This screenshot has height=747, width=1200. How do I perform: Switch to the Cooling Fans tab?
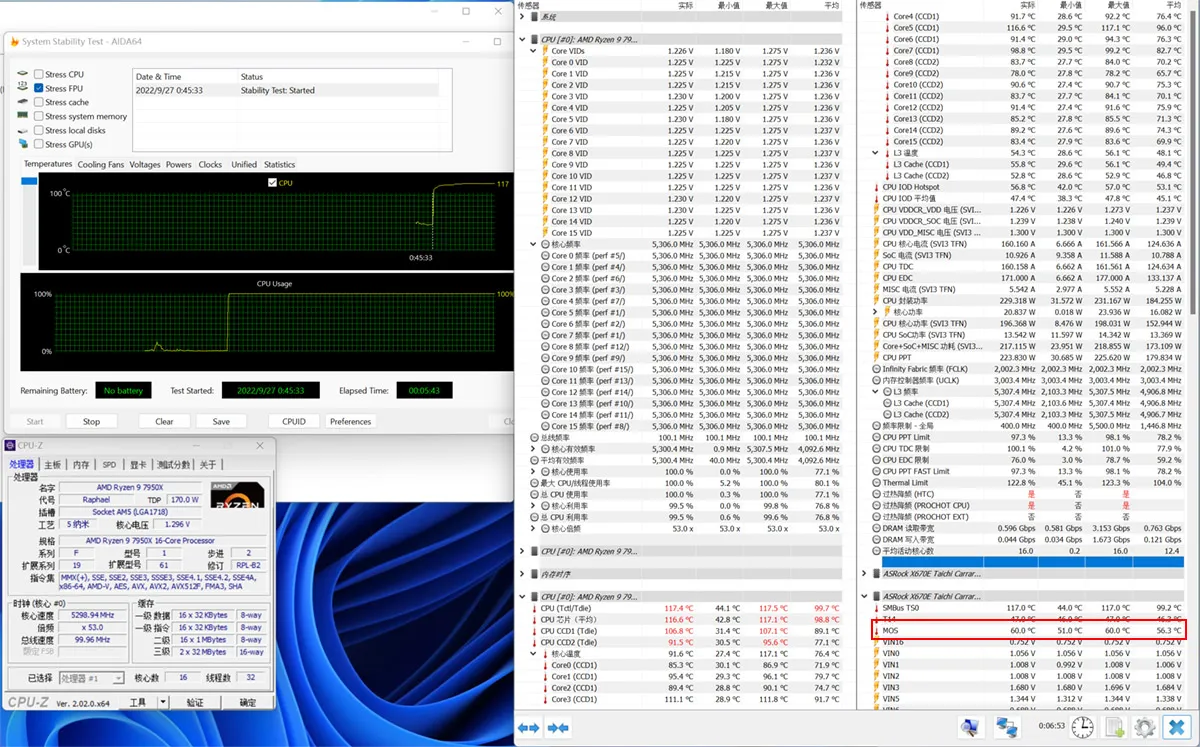[x=101, y=164]
